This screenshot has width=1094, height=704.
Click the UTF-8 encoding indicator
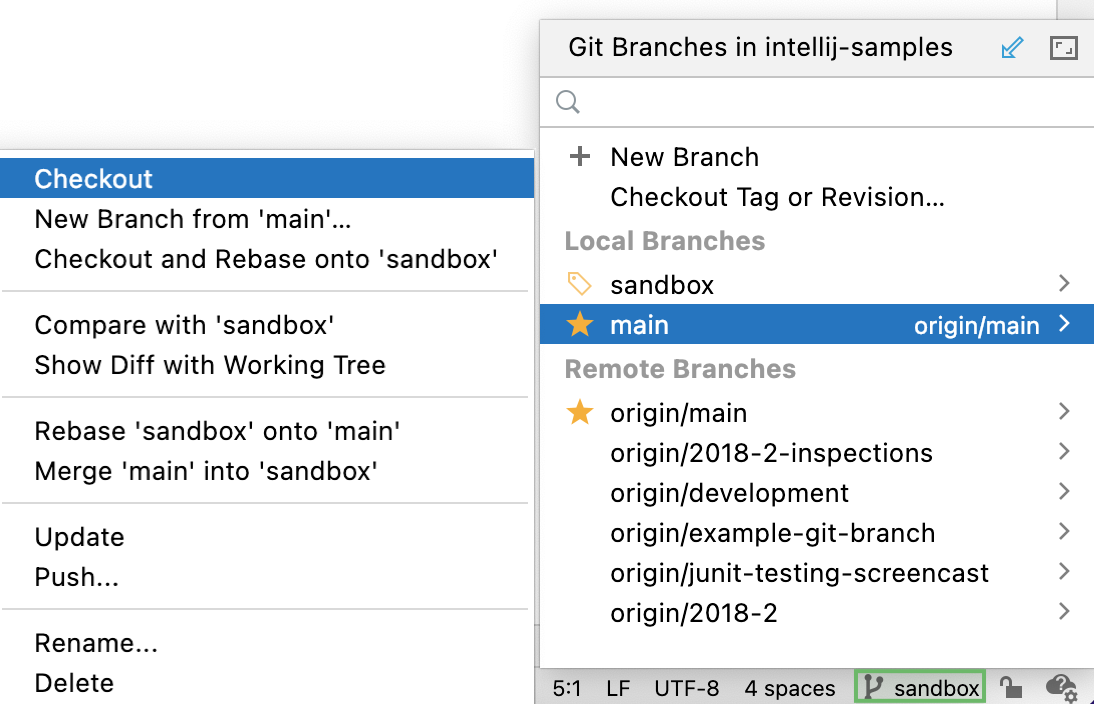click(687, 687)
